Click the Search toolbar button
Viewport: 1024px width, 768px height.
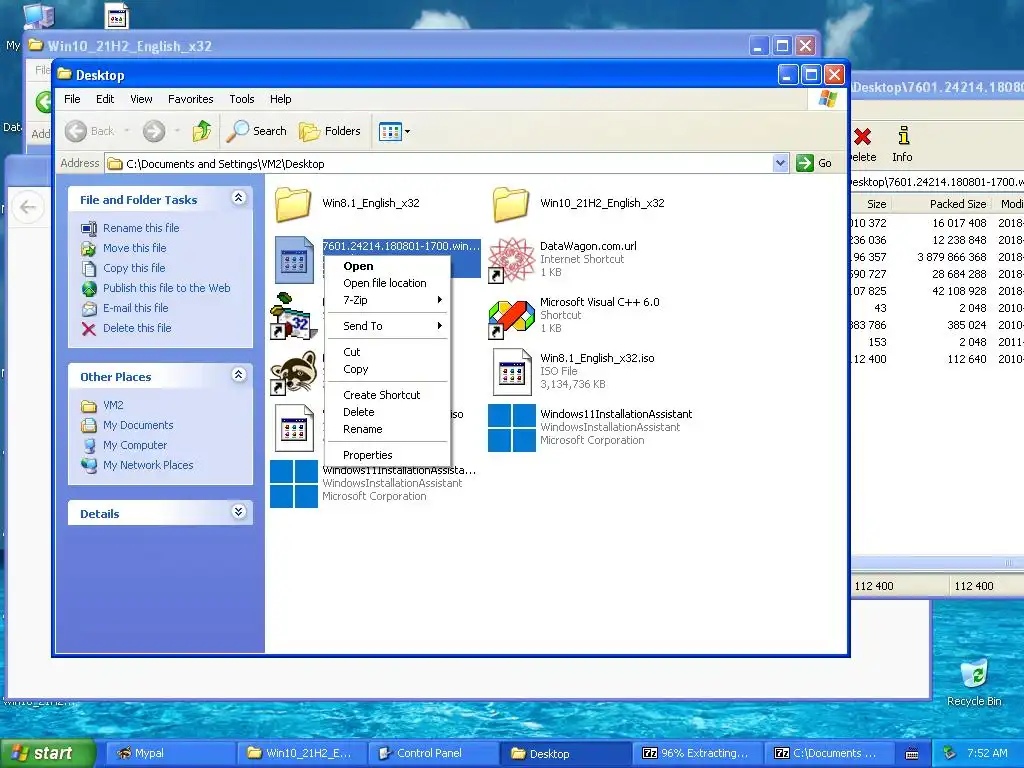point(257,131)
